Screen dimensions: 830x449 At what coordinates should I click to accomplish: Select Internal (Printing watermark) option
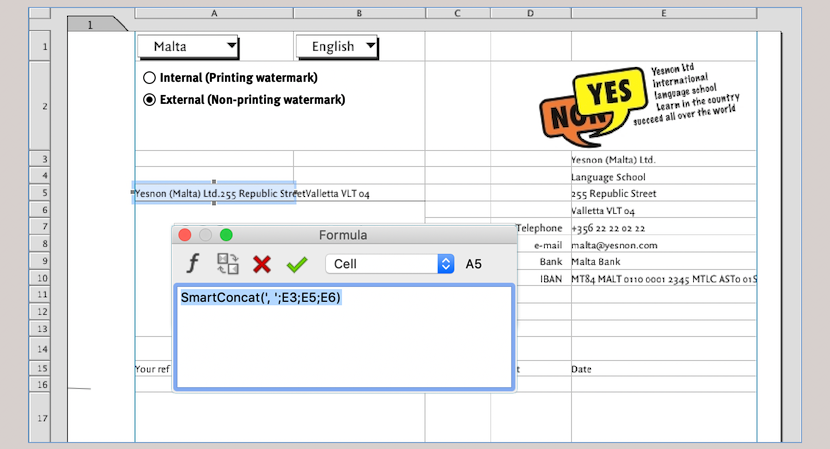(150, 77)
